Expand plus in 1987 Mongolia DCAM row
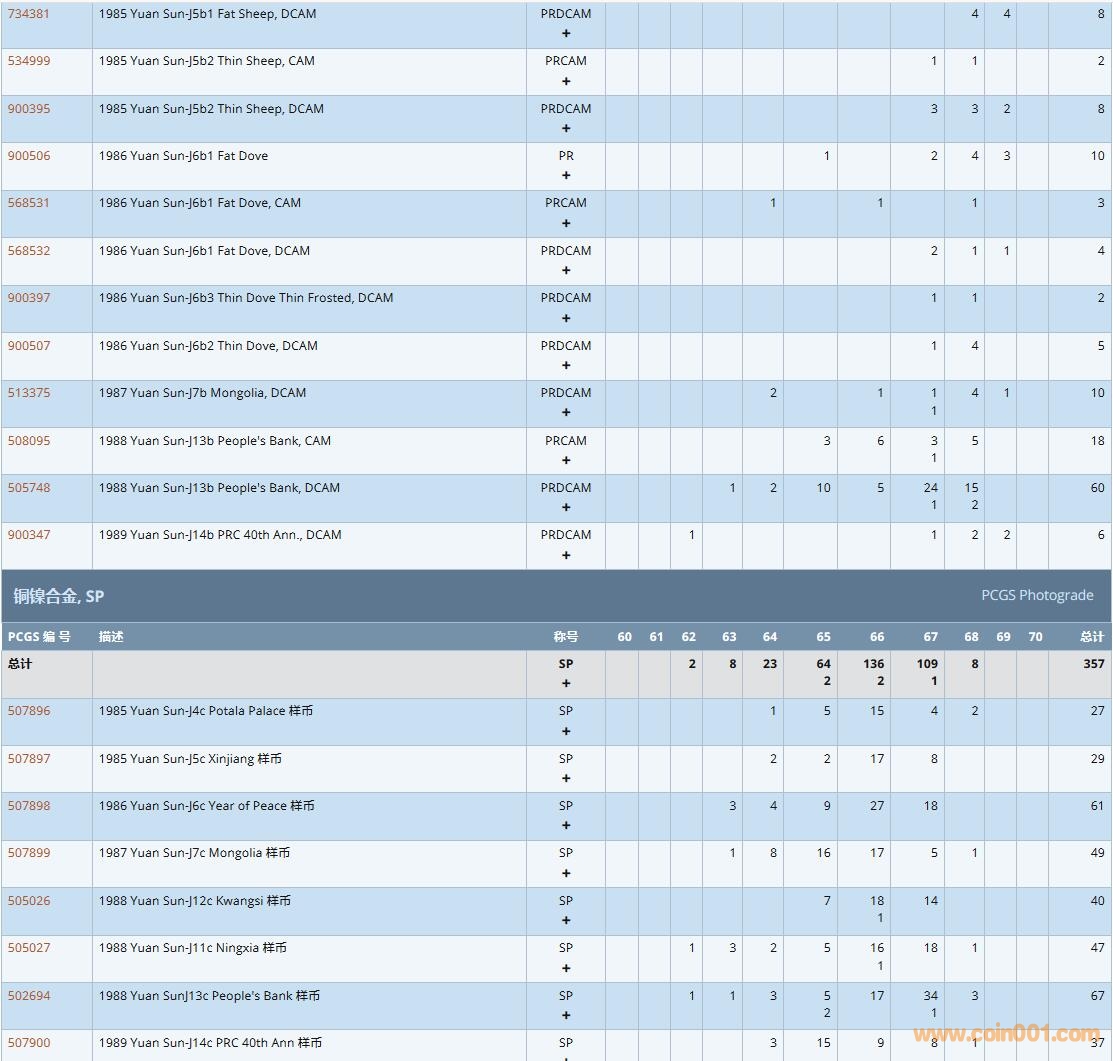The image size is (1113, 1061). click(566, 413)
